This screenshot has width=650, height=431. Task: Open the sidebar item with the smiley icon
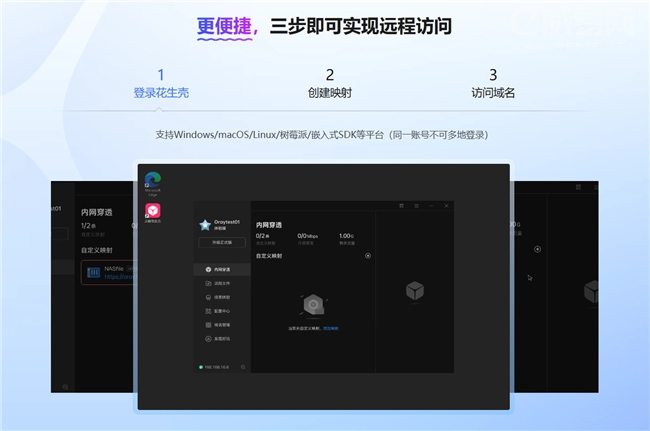tap(222, 297)
